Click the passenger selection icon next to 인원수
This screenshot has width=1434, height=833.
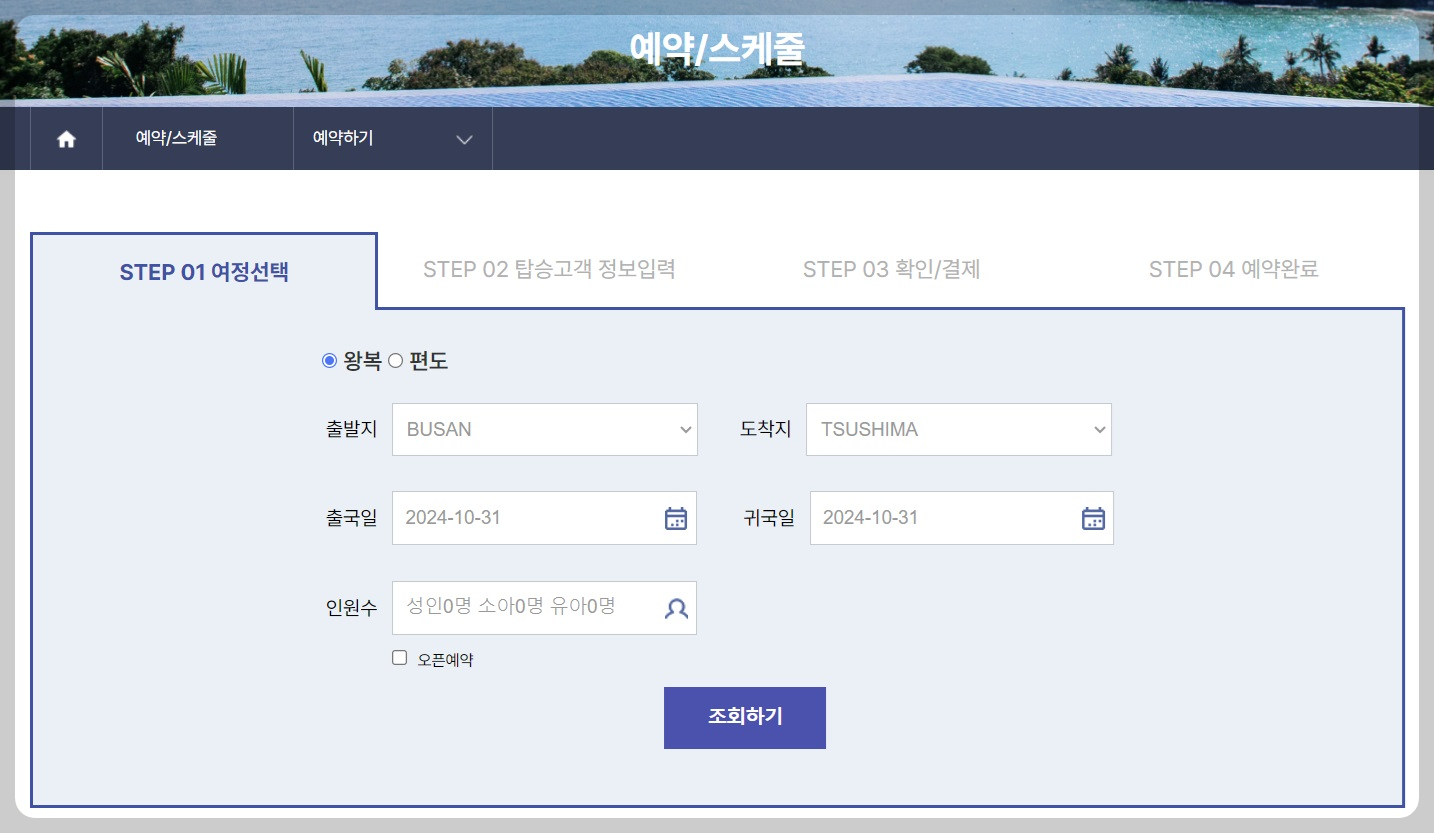point(677,607)
